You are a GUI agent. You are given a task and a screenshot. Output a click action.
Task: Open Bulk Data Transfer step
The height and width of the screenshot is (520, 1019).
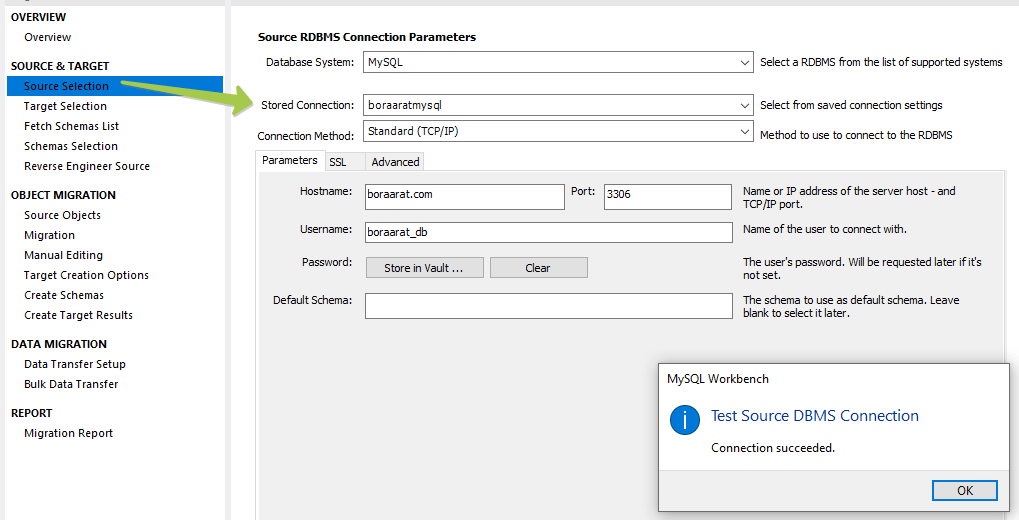[x=71, y=384]
